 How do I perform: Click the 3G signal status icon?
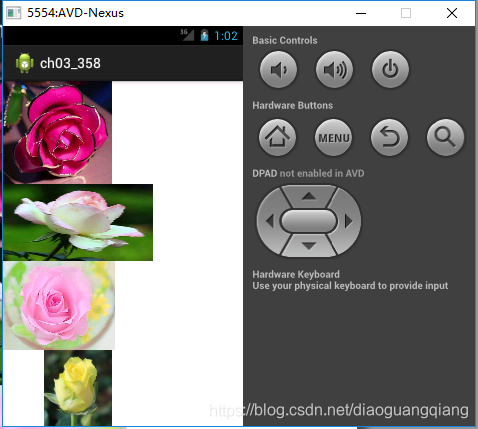[x=187, y=35]
